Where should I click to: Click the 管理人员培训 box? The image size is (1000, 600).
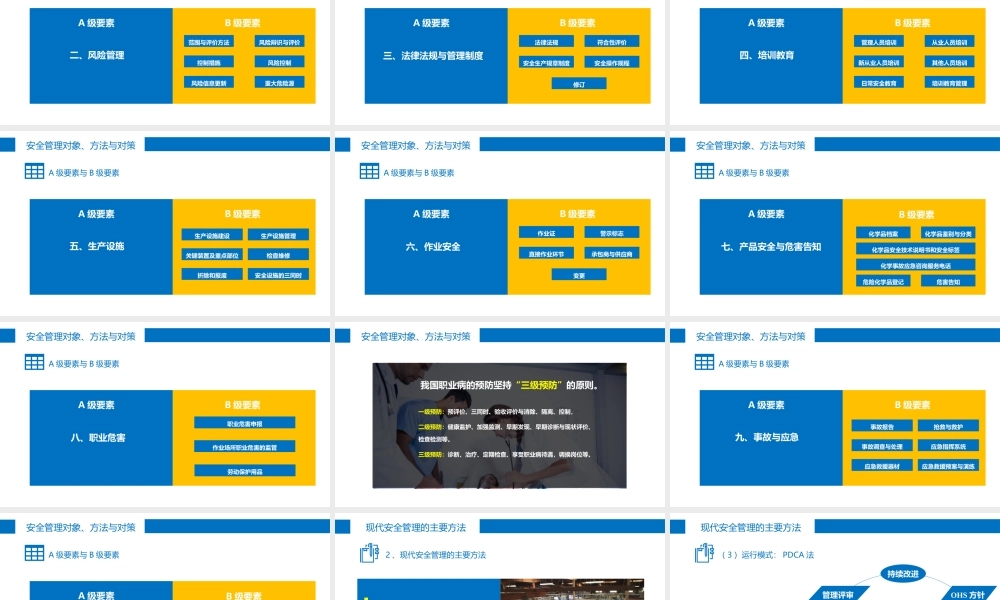point(879,42)
